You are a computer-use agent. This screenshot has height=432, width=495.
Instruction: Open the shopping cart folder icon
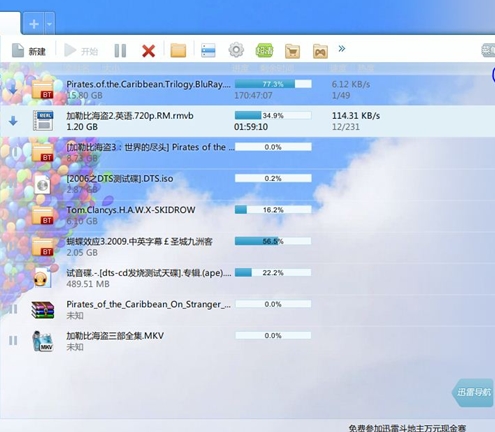(x=292, y=51)
